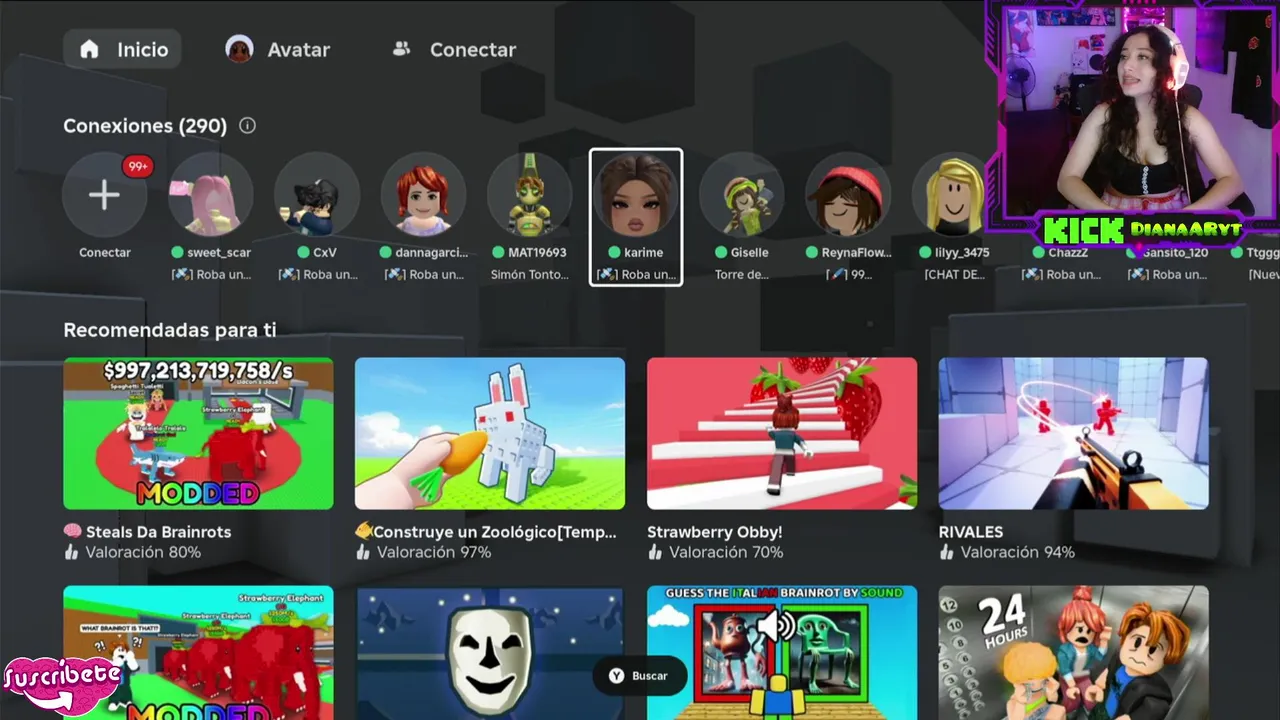Open second-row Strawberry Elephant modded thumbnail

click(x=198, y=653)
